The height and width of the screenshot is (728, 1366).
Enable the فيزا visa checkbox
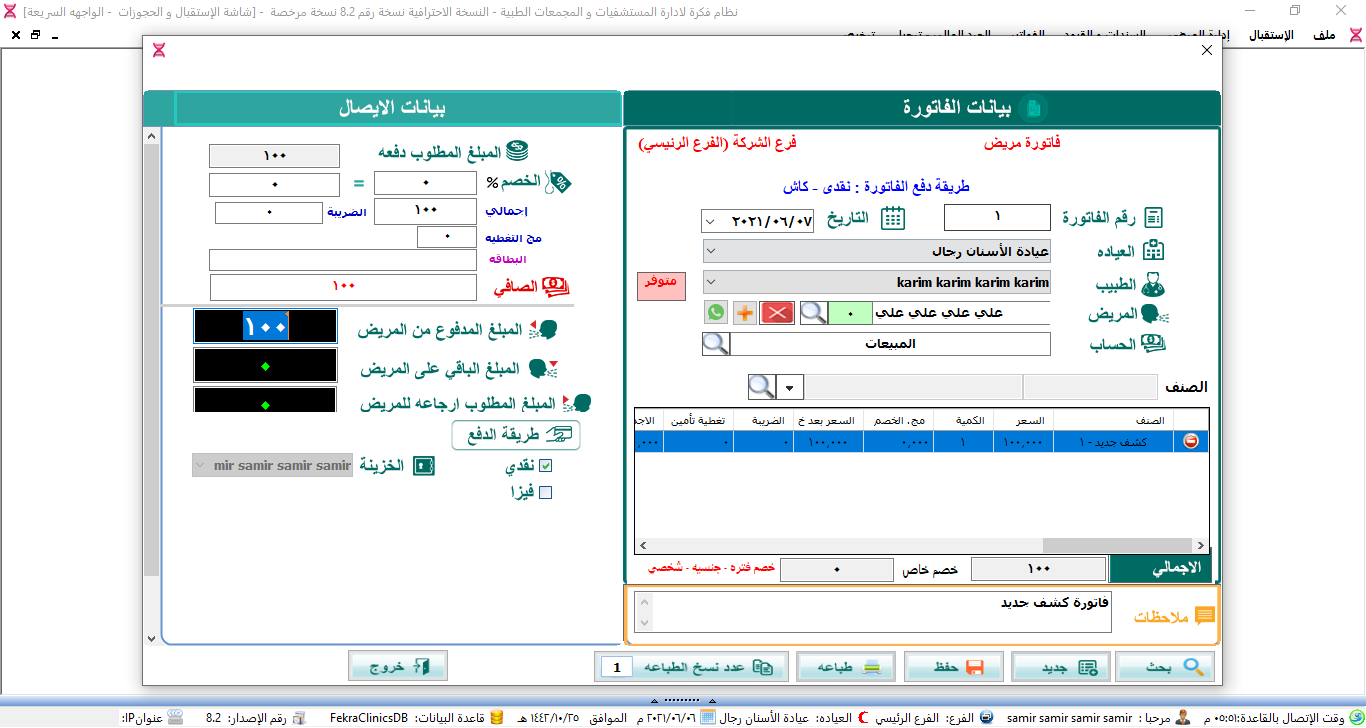pos(545,492)
